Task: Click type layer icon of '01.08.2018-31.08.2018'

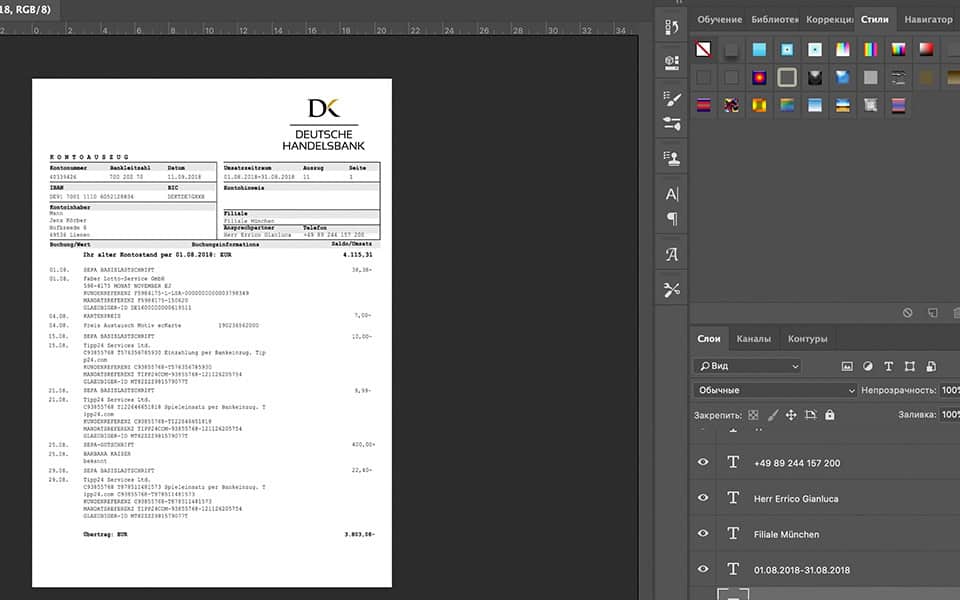Action: coord(733,569)
